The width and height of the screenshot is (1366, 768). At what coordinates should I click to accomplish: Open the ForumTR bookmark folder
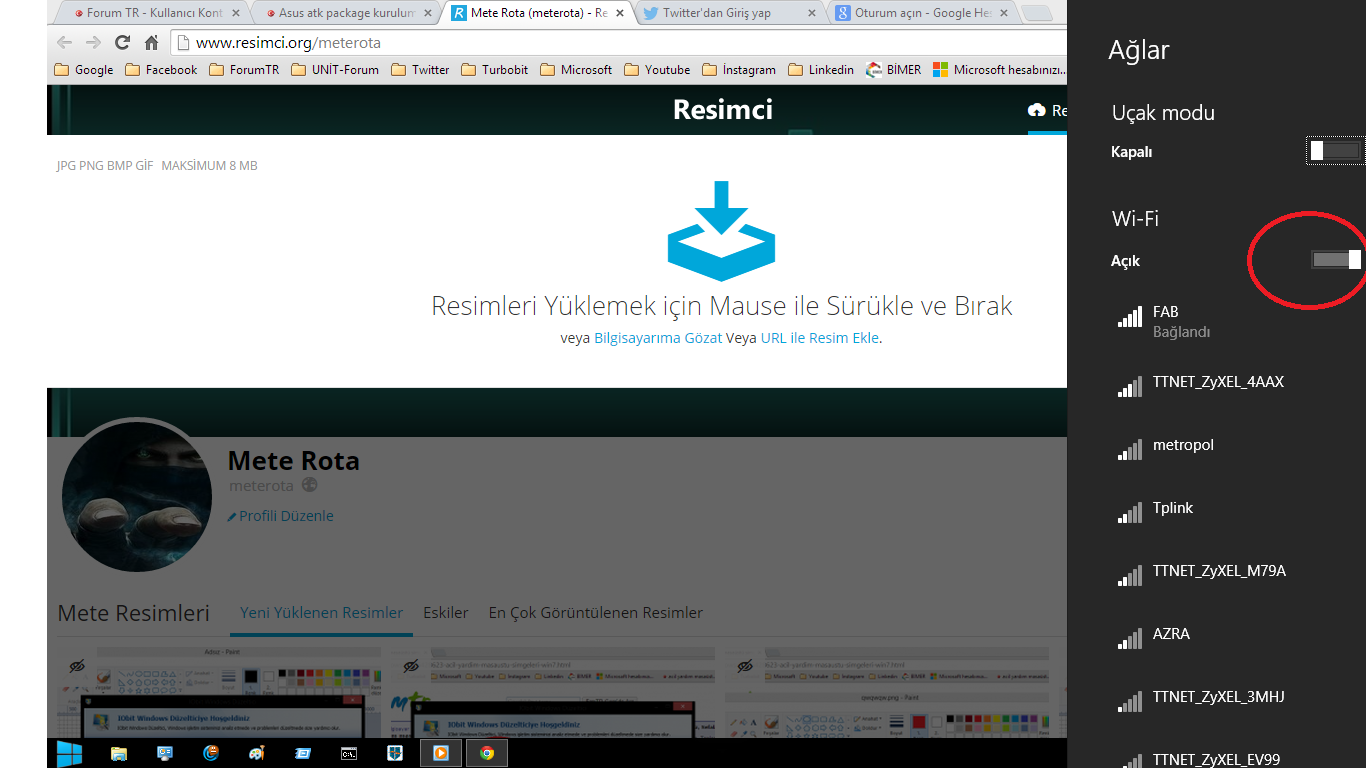point(245,70)
